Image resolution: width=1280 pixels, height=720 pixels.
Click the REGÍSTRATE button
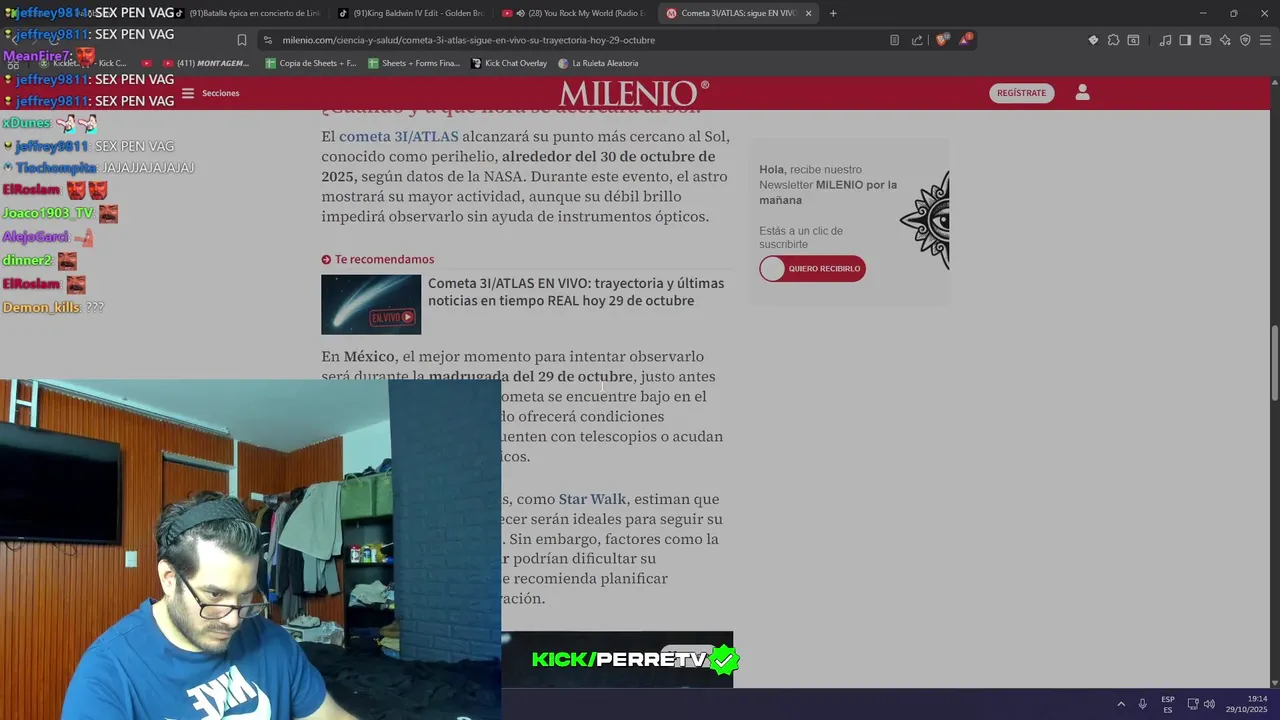coord(1021,93)
